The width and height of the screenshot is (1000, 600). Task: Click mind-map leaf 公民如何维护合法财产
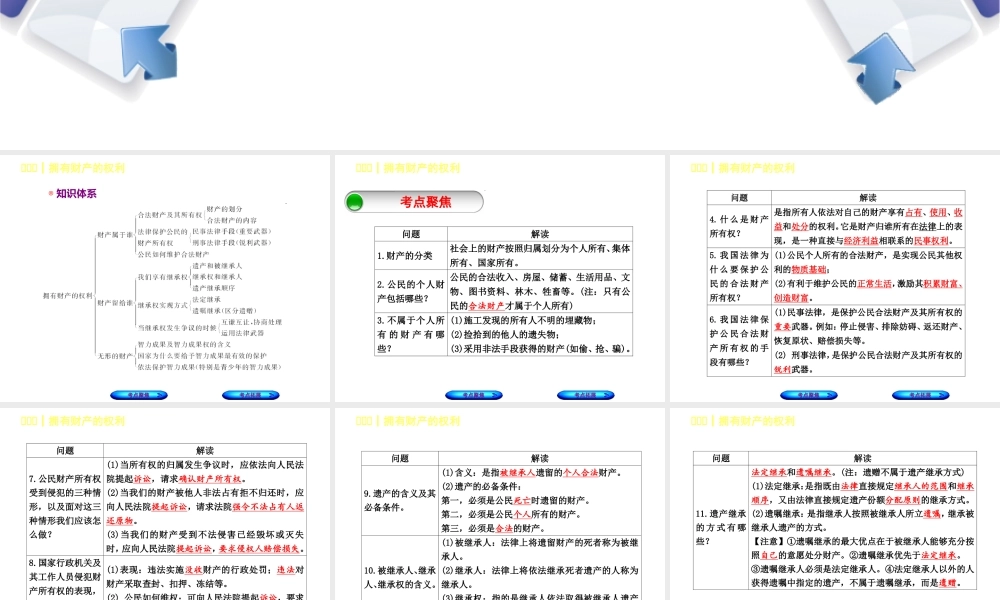(x=173, y=254)
